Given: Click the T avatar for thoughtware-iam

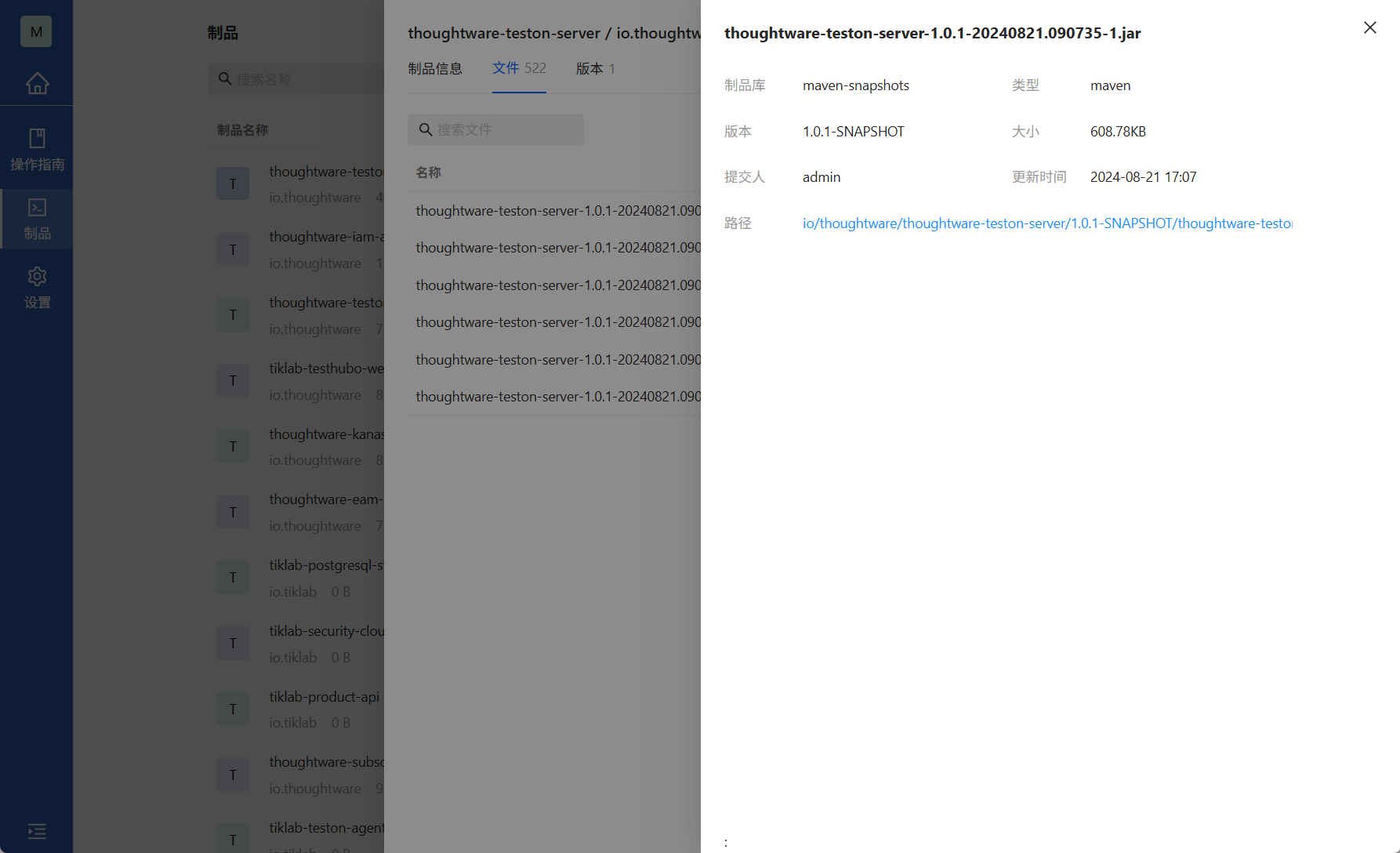Looking at the screenshot, I should [x=233, y=249].
